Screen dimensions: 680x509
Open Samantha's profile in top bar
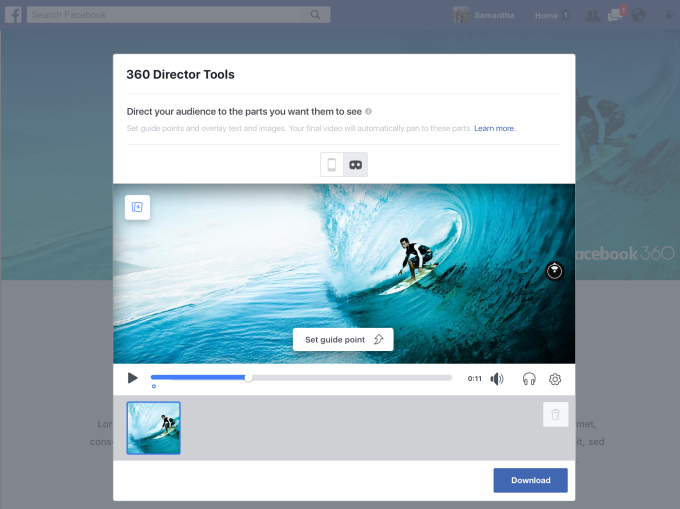(x=485, y=15)
